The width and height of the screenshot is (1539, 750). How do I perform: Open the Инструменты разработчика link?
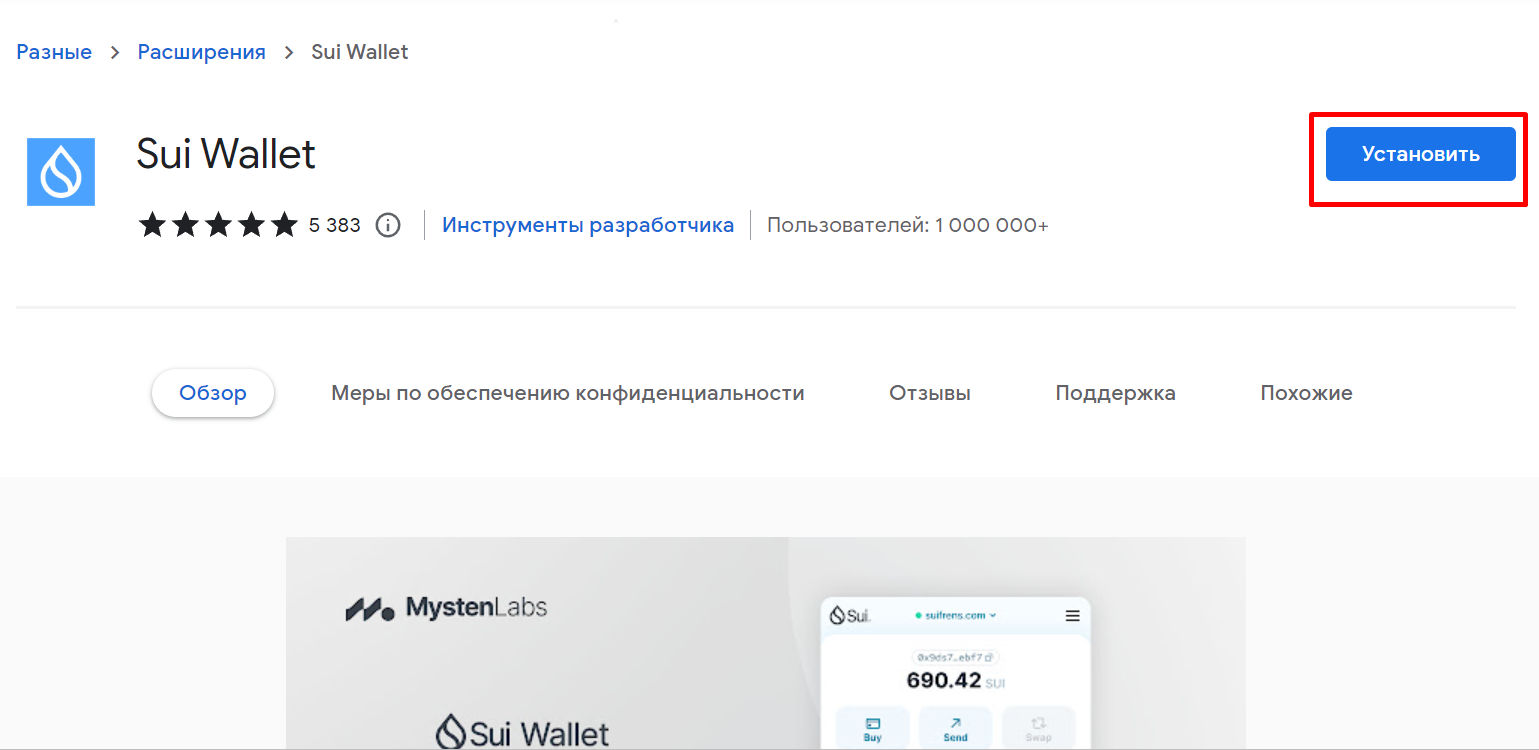point(588,224)
